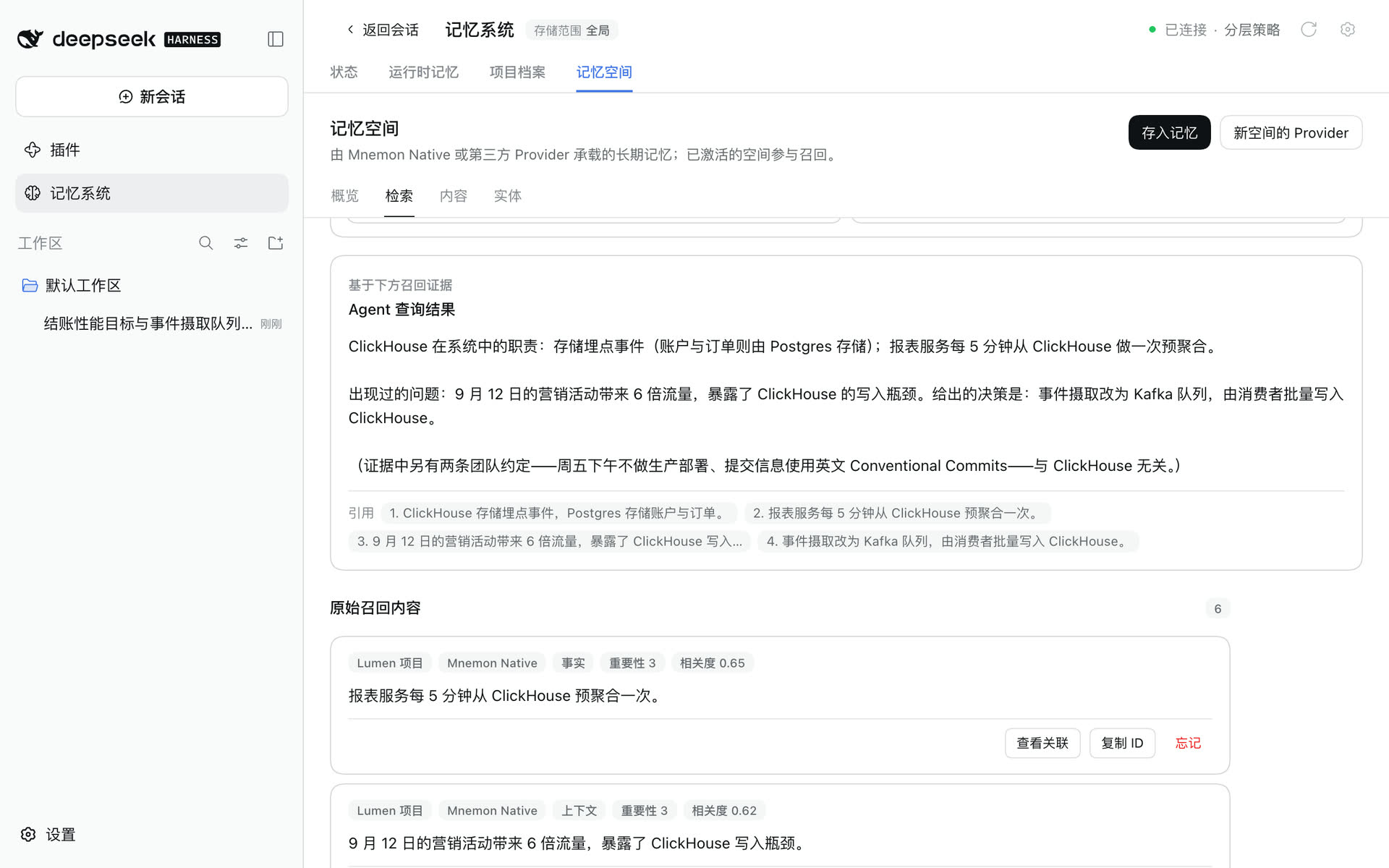This screenshot has height=868, width=1389.
Task: Search the workspace with magnifier icon
Action: coord(206,243)
